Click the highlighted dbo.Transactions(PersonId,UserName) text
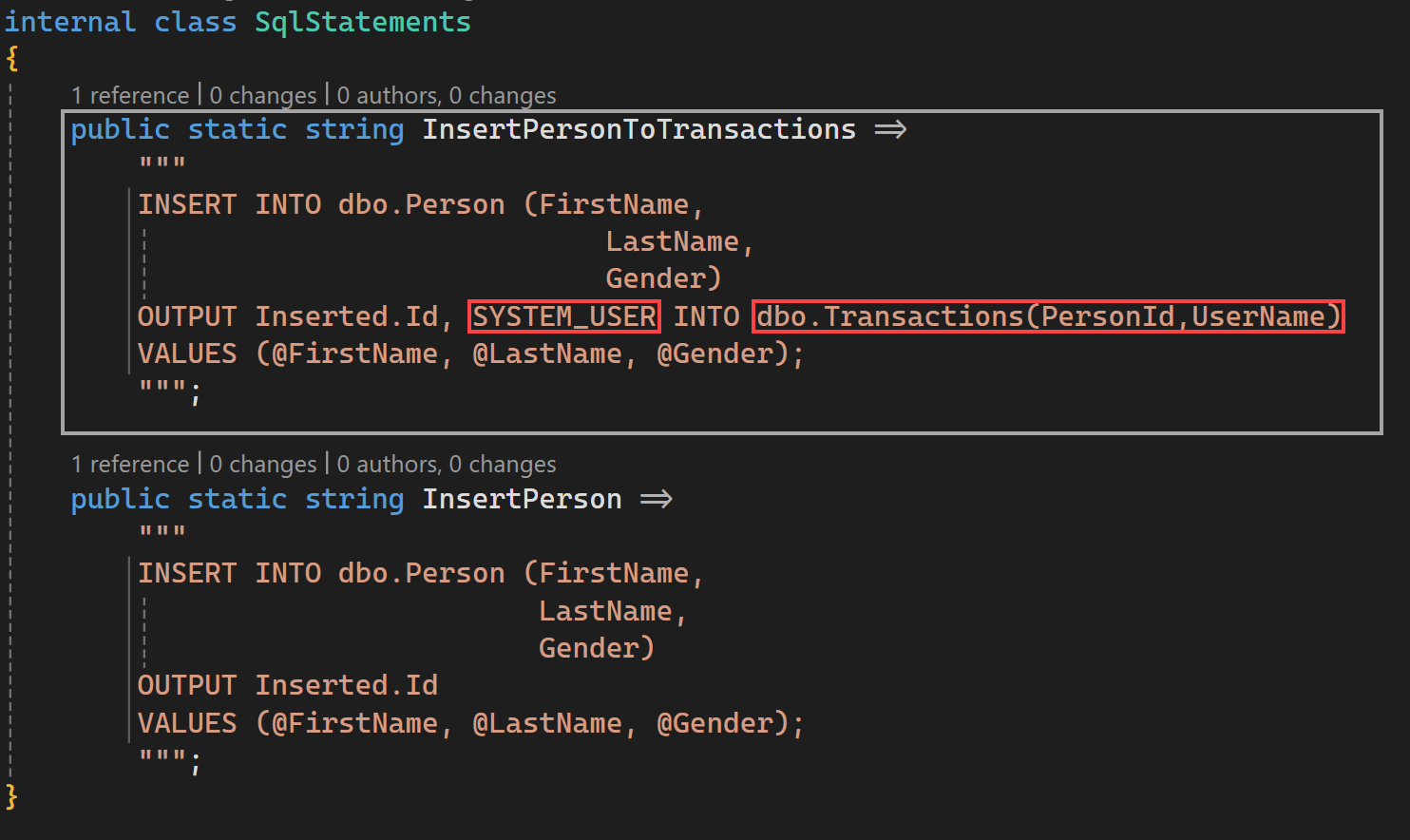Image resolution: width=1410 pixels, height=840 pixels. pos(1048,316)
